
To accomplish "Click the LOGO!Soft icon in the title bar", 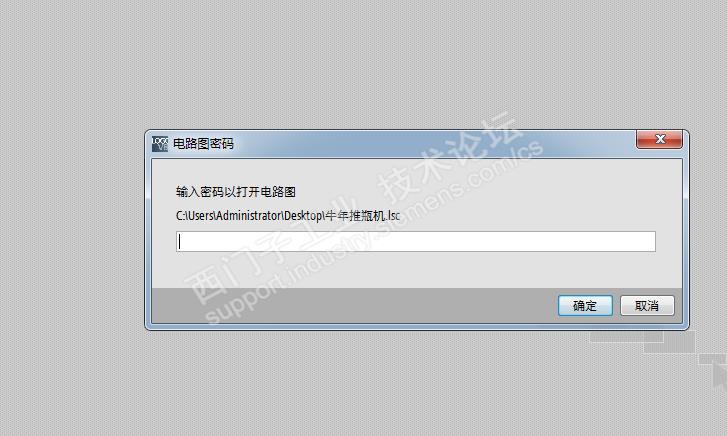I will [159, 144].
